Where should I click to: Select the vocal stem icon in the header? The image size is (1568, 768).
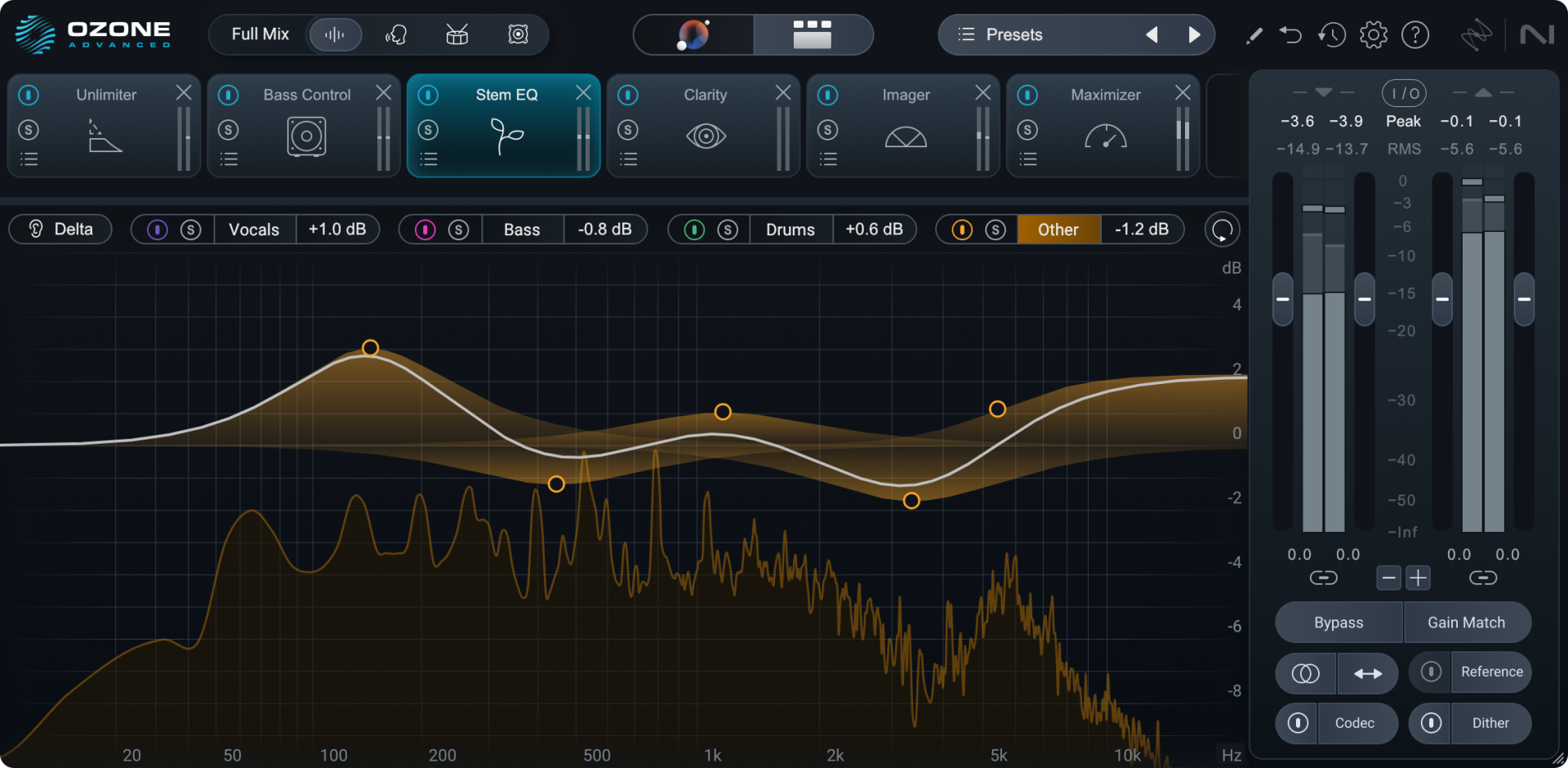click(396, 34)
